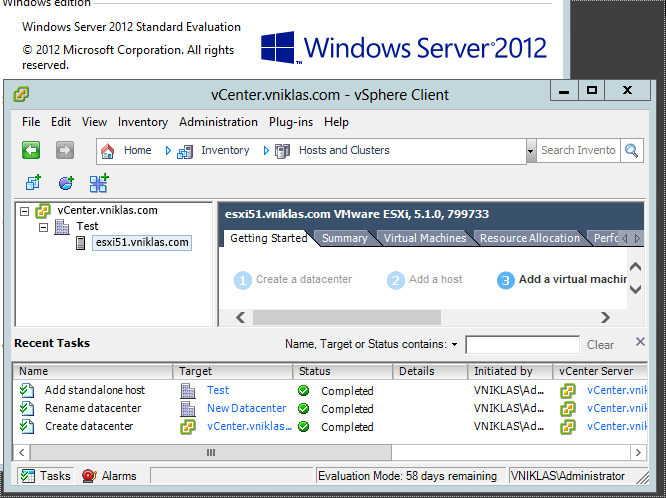Switch to the Resource Allocation tab
Screen dimensions: 666x498
tap(530, 238)
